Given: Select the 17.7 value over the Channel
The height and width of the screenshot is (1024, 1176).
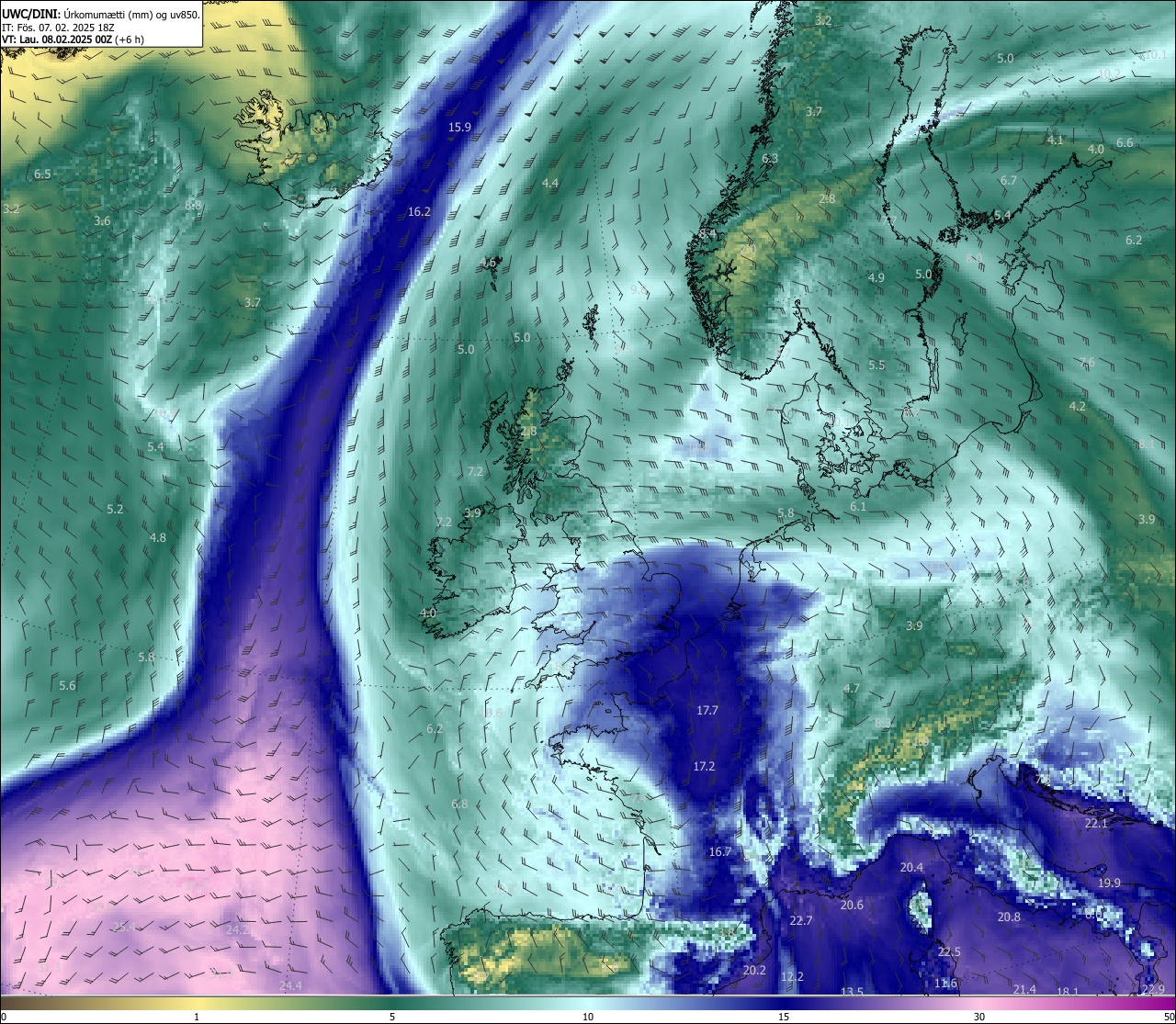Looking at the screenshot, I should pyautogui.click(x=707, y=711).
